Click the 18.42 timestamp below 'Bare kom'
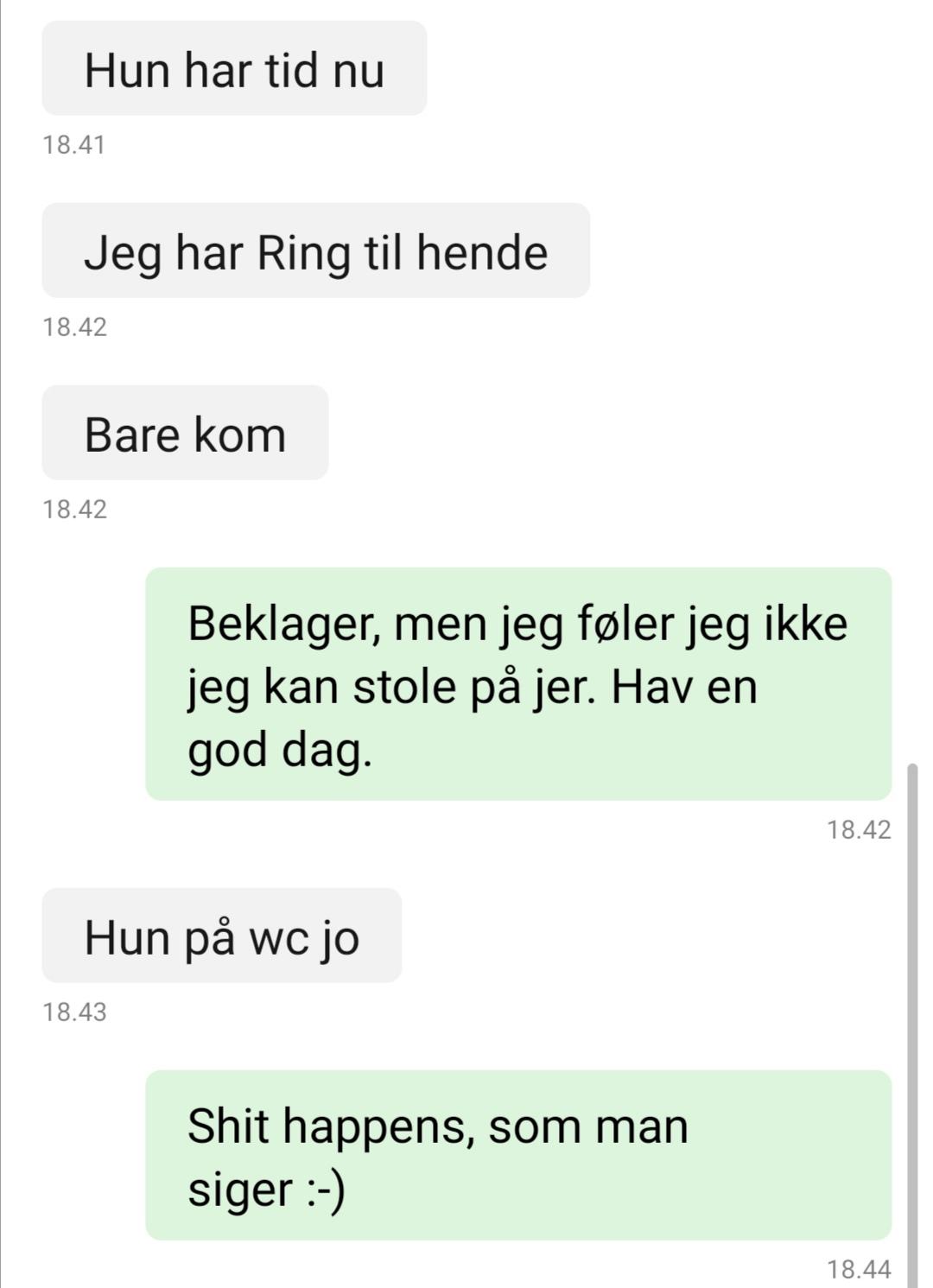Image resolution: width=933 pixels, height=1288 pixels. 75,509
